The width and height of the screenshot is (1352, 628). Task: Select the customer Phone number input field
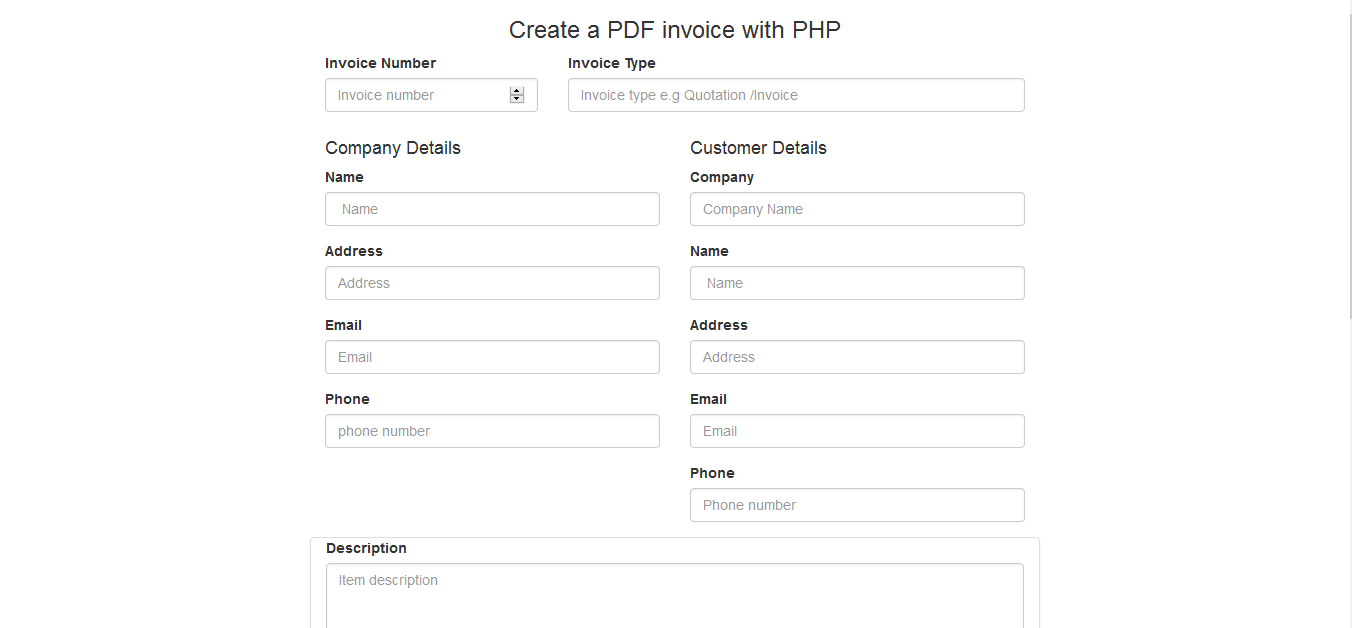(856, 504)
